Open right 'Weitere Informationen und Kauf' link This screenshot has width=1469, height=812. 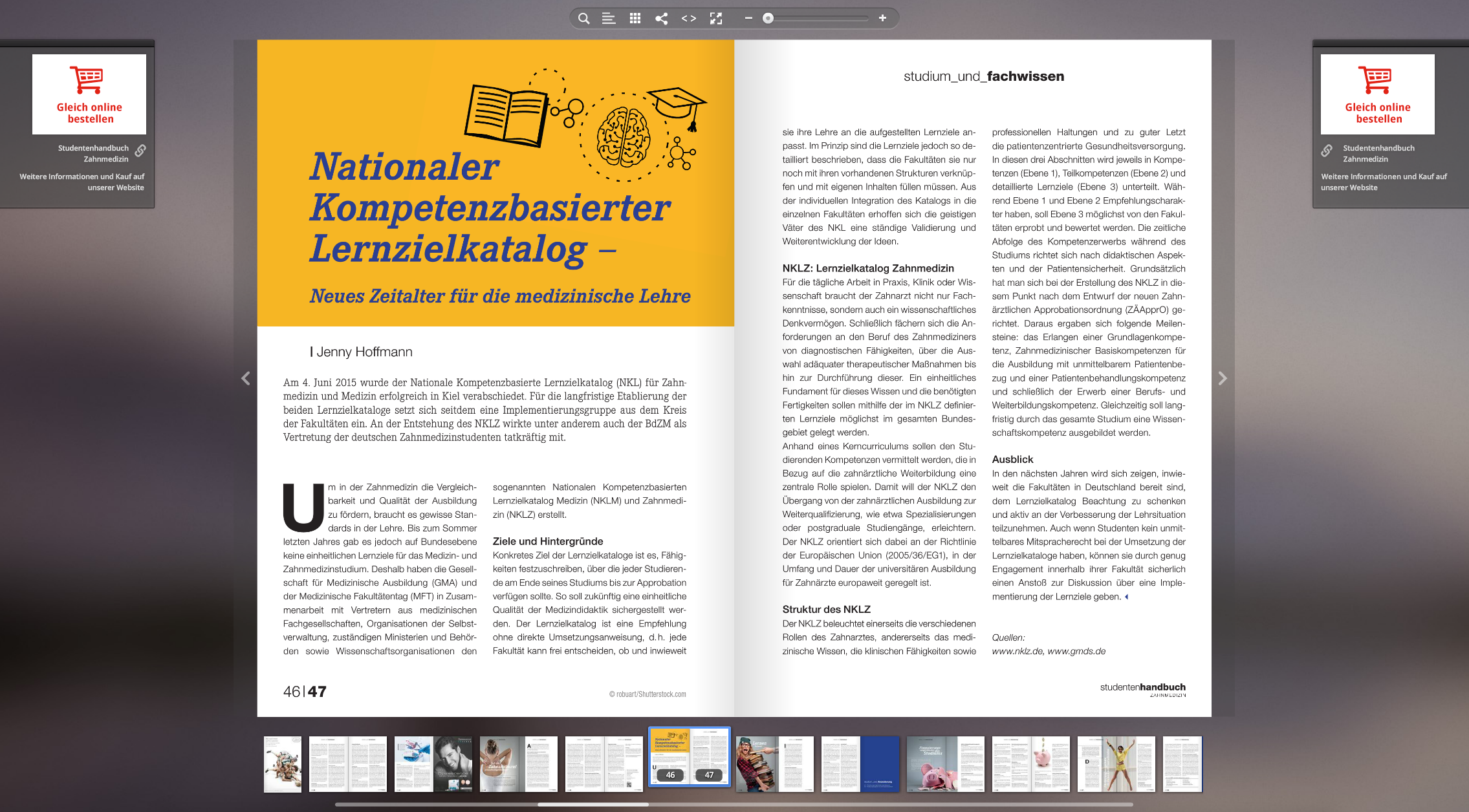point(1384,182)
